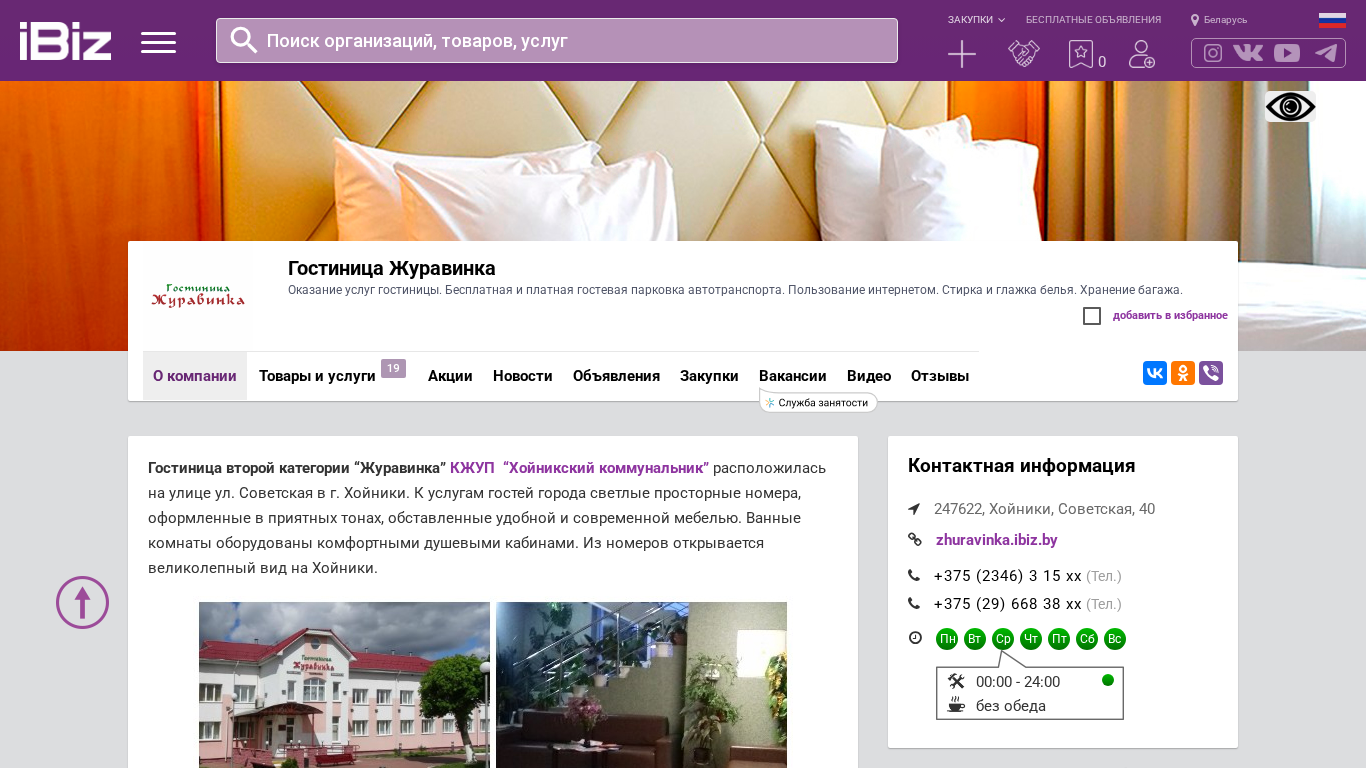Image resolution: width=1366 pixels, height=768 pixels.
Task: Click the search magnifier icon
Action: 244,40
